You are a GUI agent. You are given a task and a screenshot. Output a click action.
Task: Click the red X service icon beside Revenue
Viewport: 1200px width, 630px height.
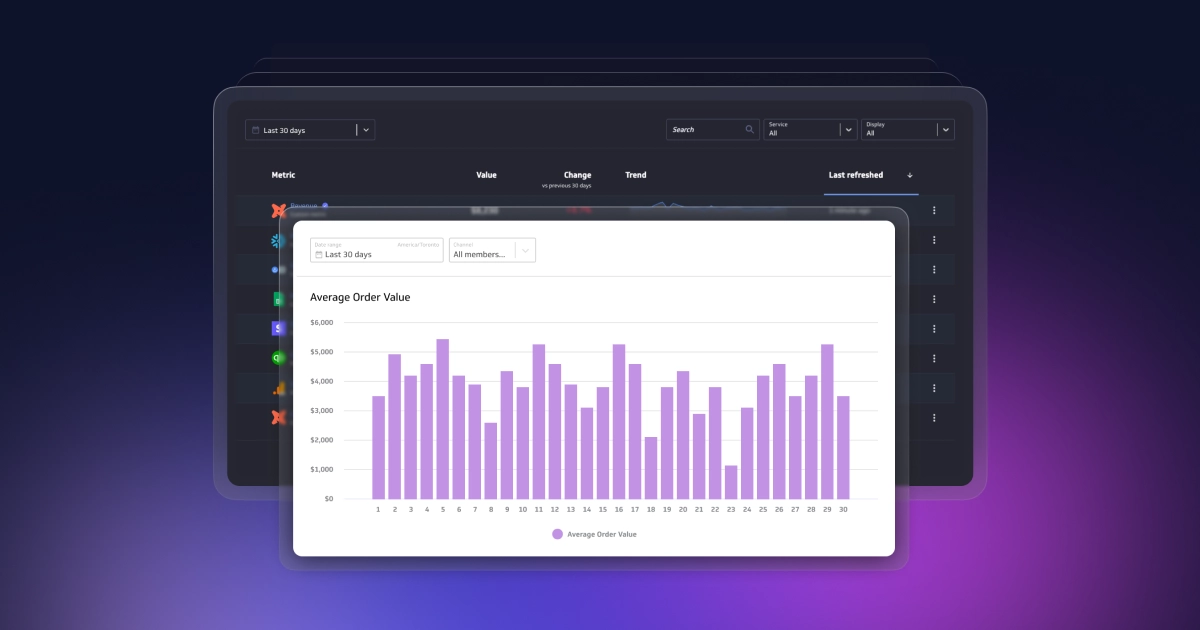(x=277, y=210)
